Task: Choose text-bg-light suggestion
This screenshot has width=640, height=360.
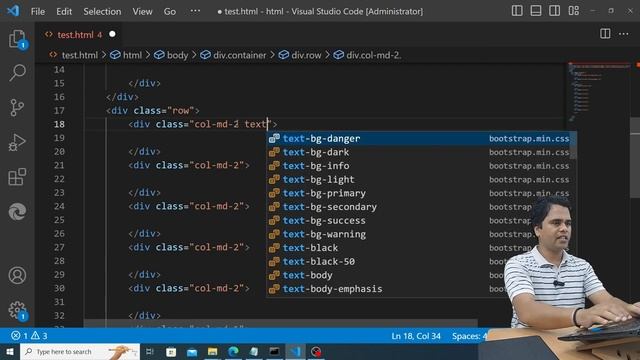Action: coord(419,180)
